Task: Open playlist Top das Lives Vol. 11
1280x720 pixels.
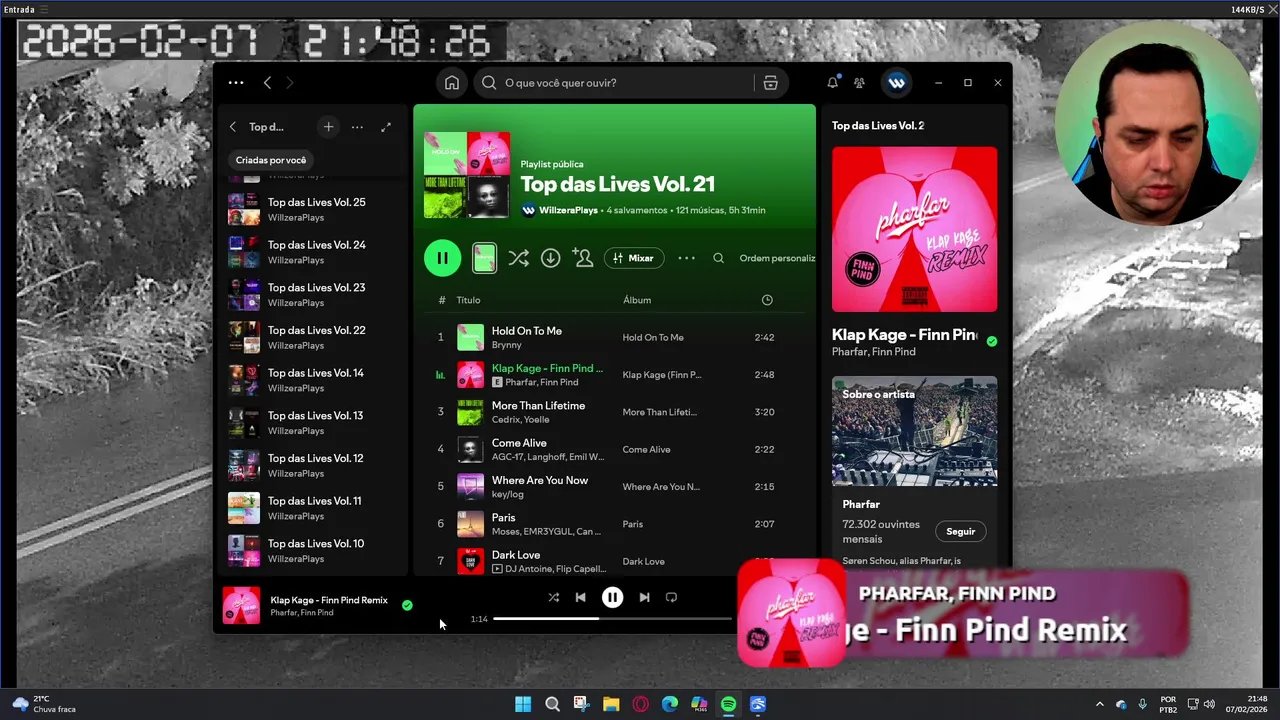Action: [x=312, y=508]
